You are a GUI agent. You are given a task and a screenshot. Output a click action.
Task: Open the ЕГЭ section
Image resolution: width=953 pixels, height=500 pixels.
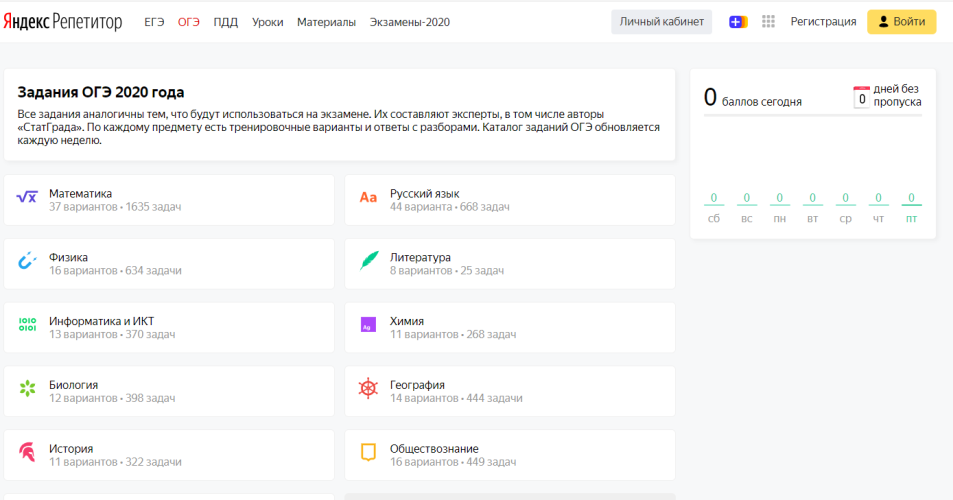(154, 22)
